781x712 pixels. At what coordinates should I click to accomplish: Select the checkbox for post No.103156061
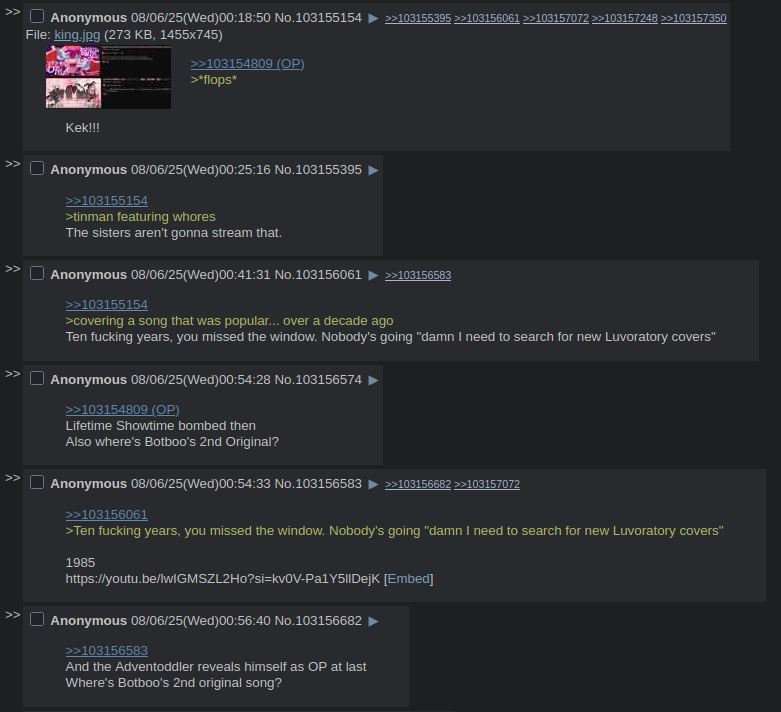tap(37, 274)
